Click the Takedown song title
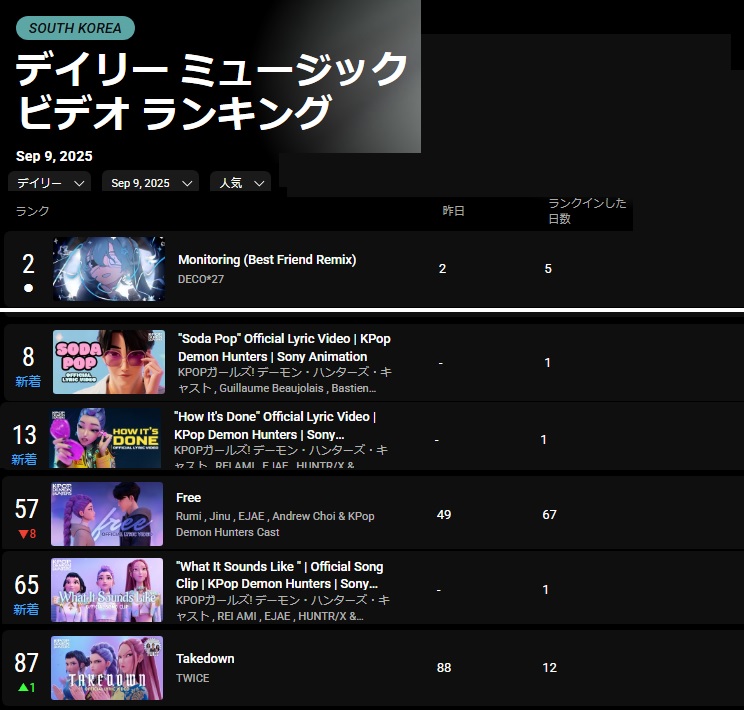 click(x=205, y=659)
